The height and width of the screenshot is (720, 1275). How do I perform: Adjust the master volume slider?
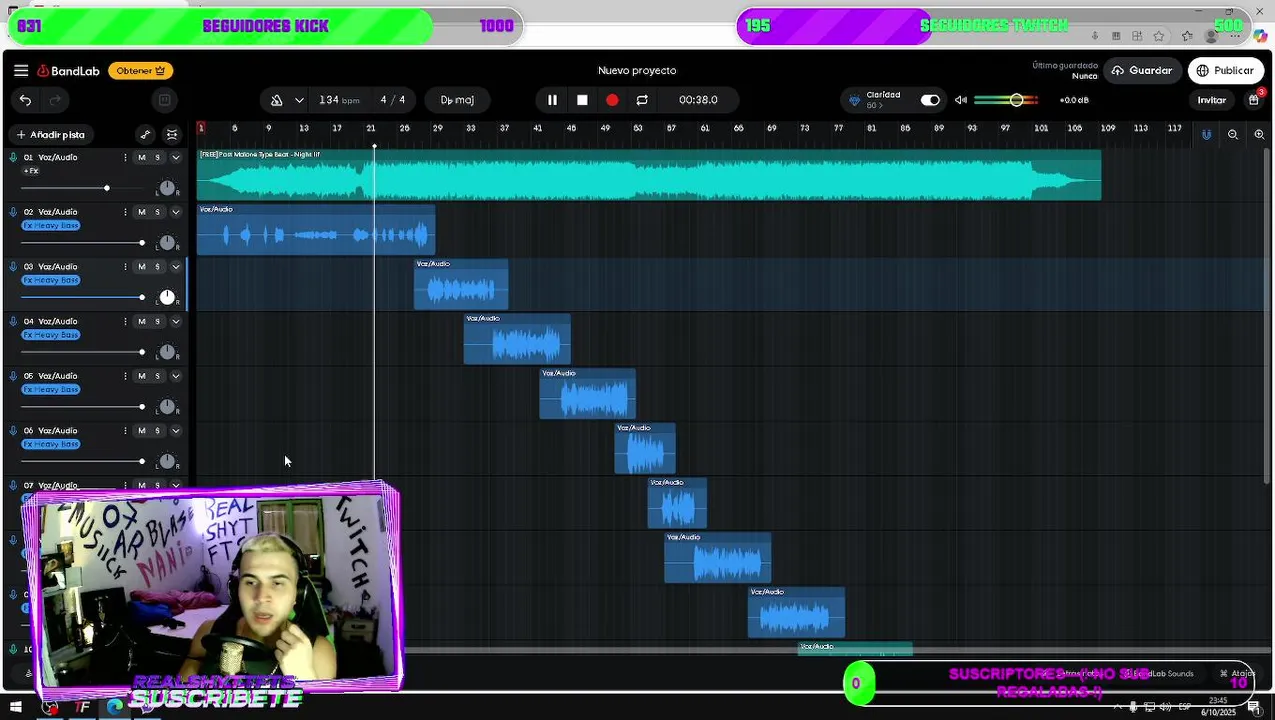[x=1005, y=100]
